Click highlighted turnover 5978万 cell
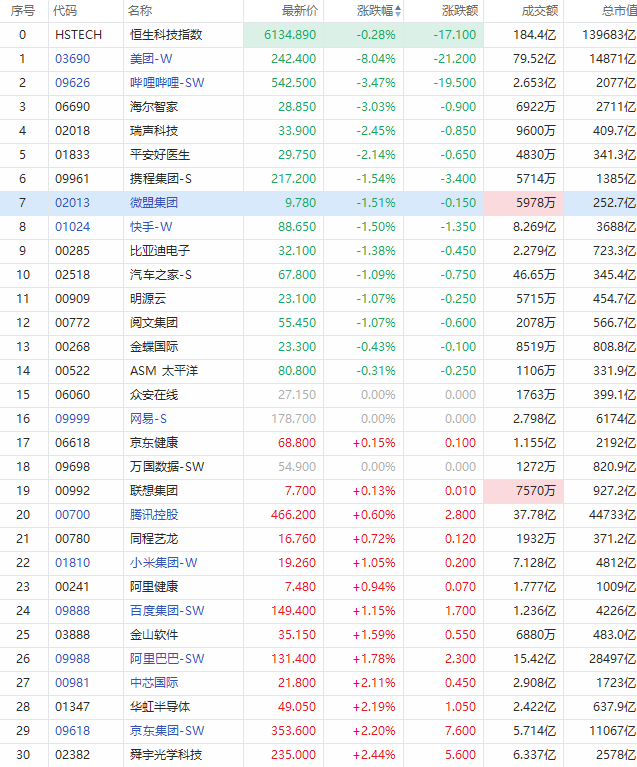Screen dimensions: 637x767 tap(523, 203)
